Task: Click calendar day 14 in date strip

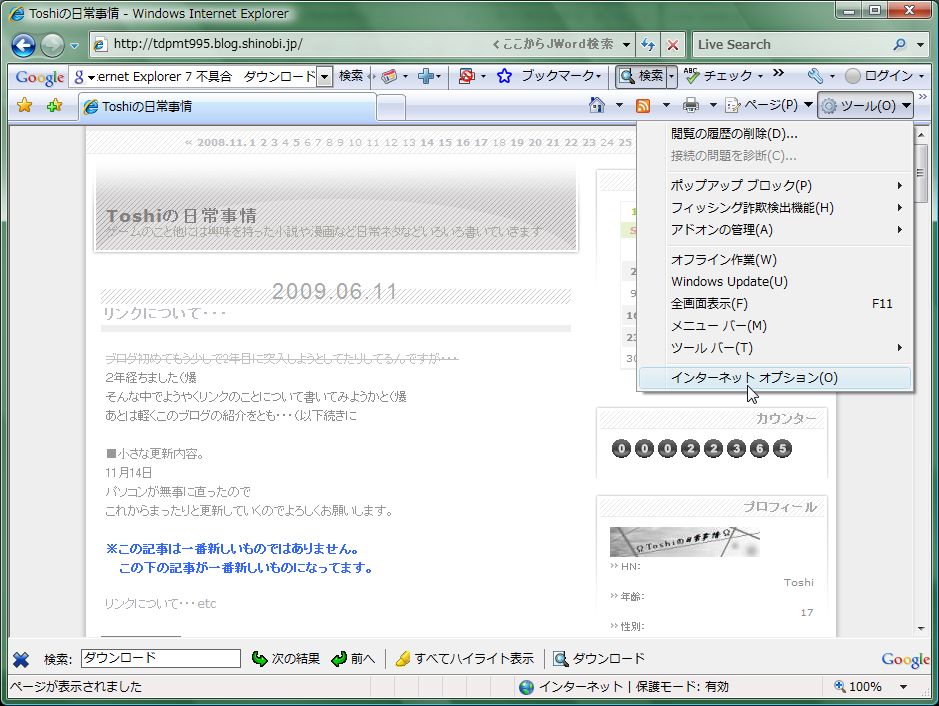Action: 427,143
